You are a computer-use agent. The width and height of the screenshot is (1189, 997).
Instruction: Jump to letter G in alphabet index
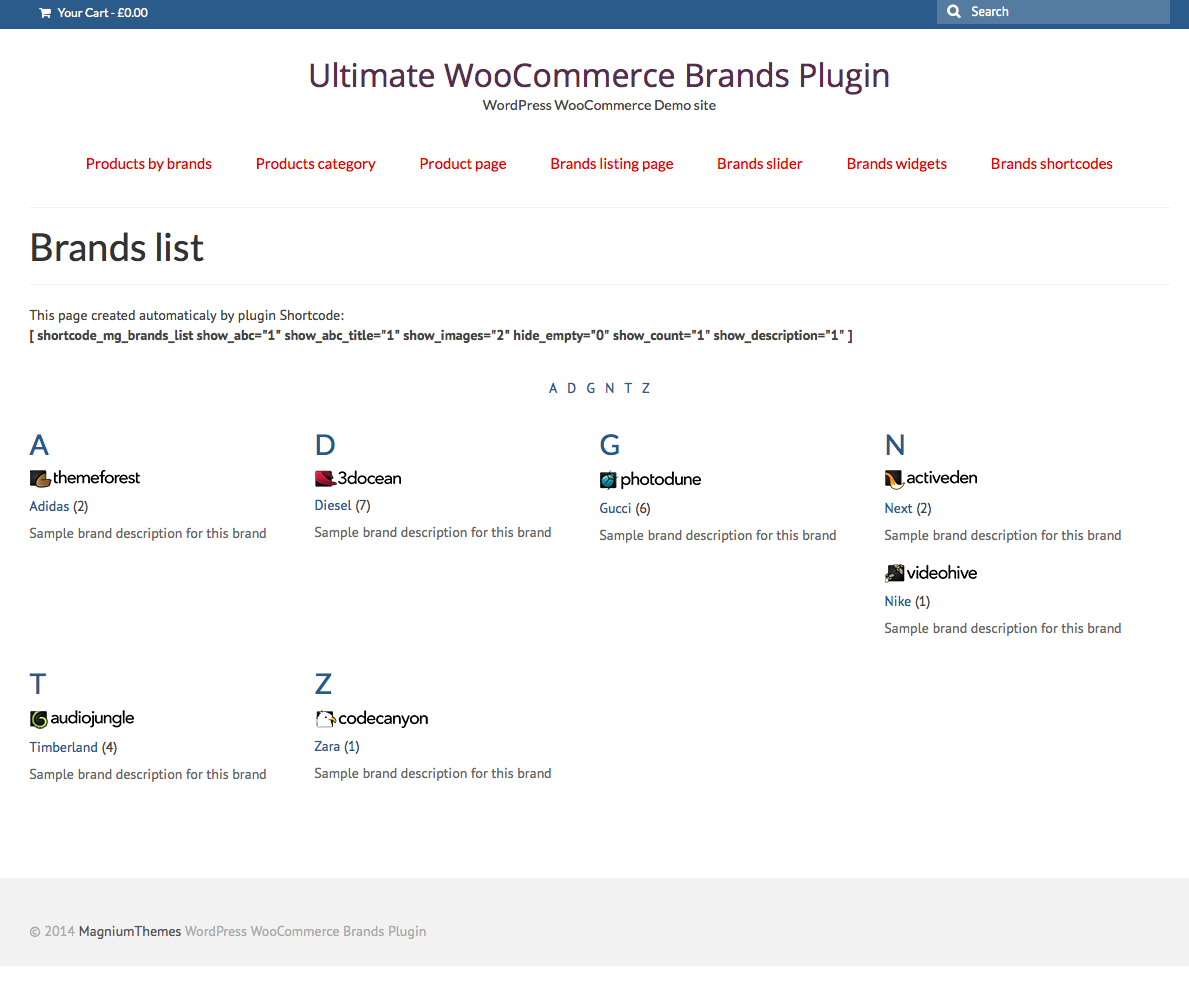coord(591,389)
